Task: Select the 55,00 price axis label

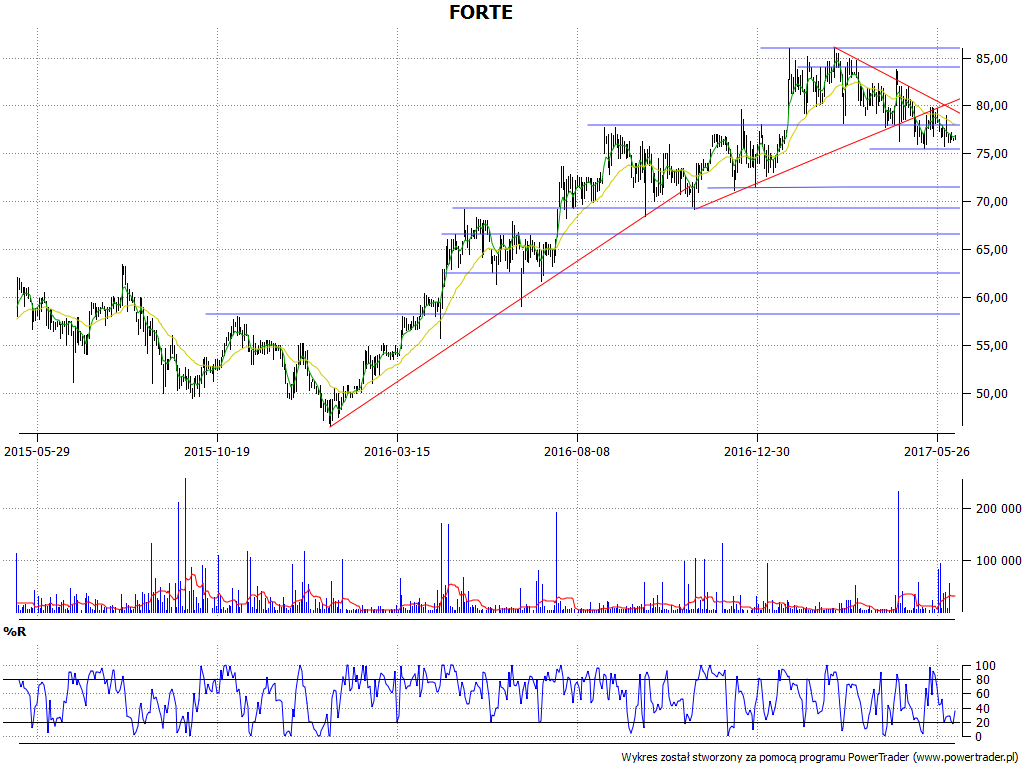Action: tap(991, 346)
